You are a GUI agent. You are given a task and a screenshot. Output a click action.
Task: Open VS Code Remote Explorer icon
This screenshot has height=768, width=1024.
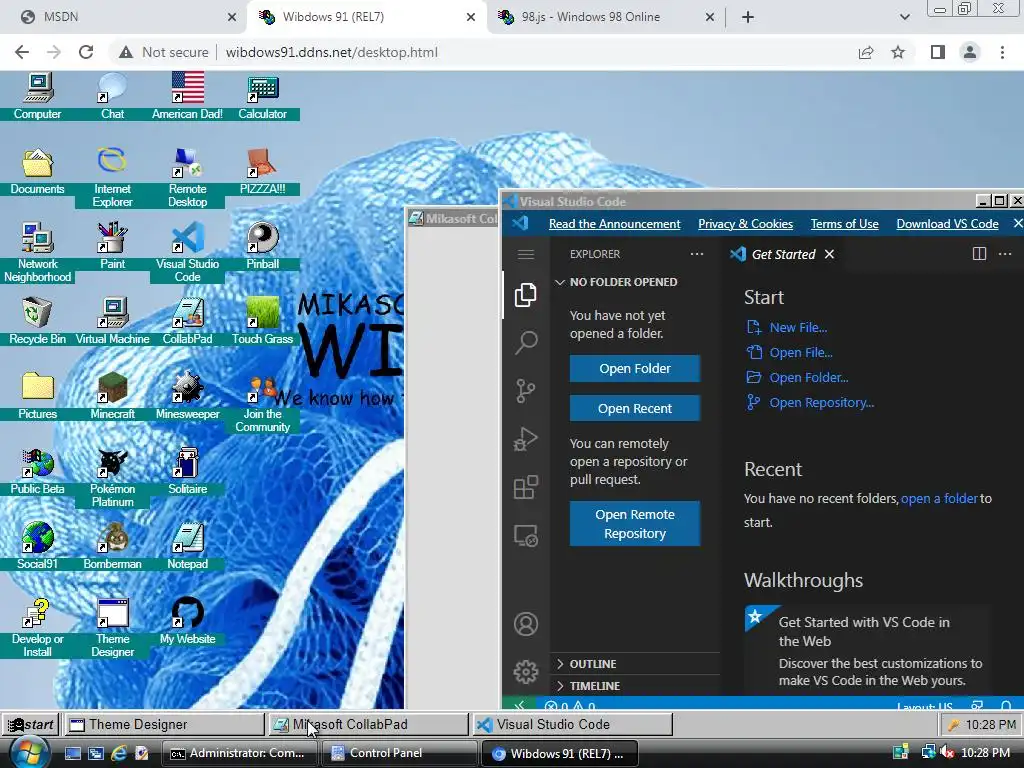(x=526, y=536)
